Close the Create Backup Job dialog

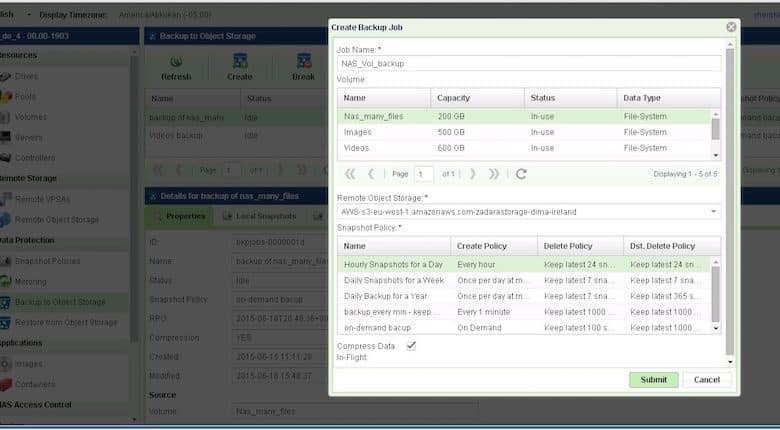[731, 27]
